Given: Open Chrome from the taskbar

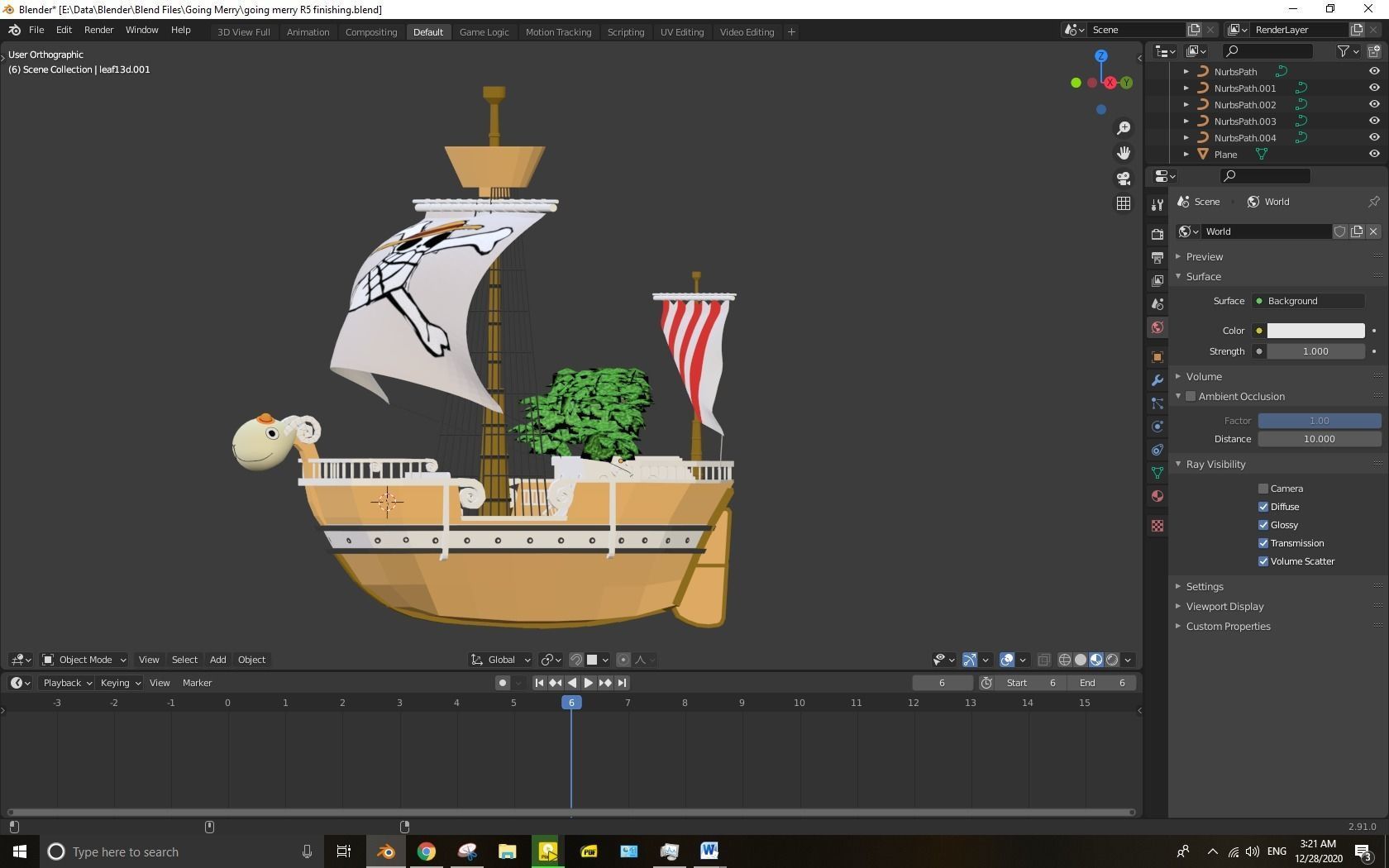Looking at the screenshot, I should [x=427, y=851].
